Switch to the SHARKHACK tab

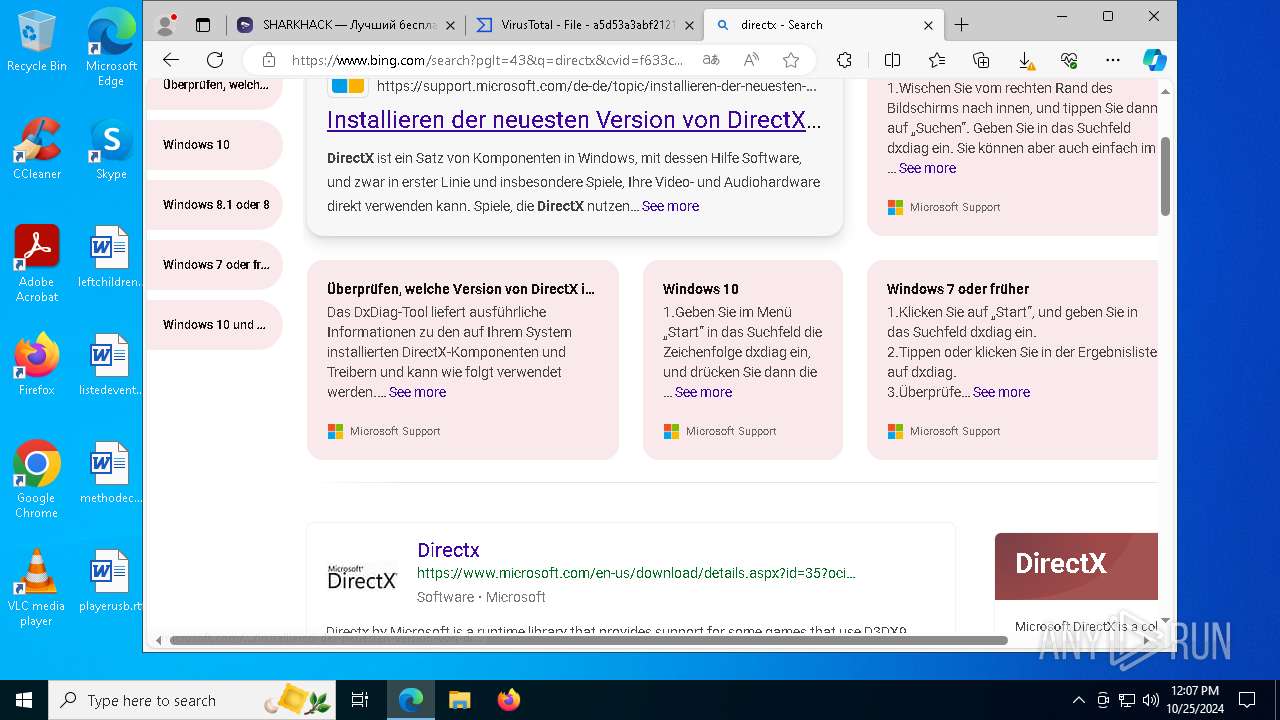(x=345, y=25)
